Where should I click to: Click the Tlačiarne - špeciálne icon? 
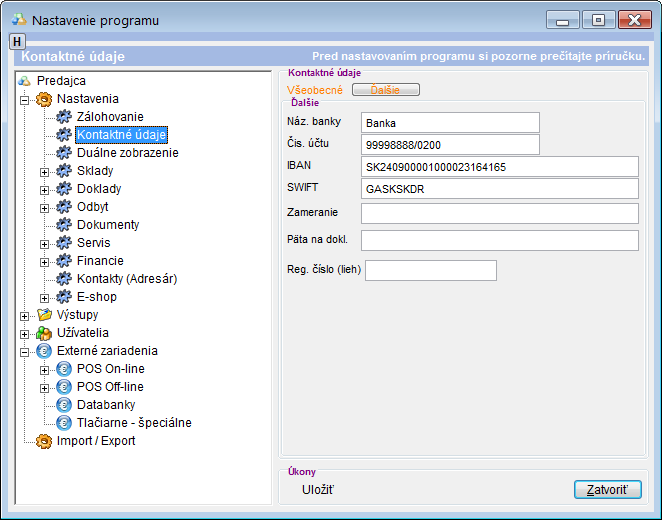click(64, 423)
